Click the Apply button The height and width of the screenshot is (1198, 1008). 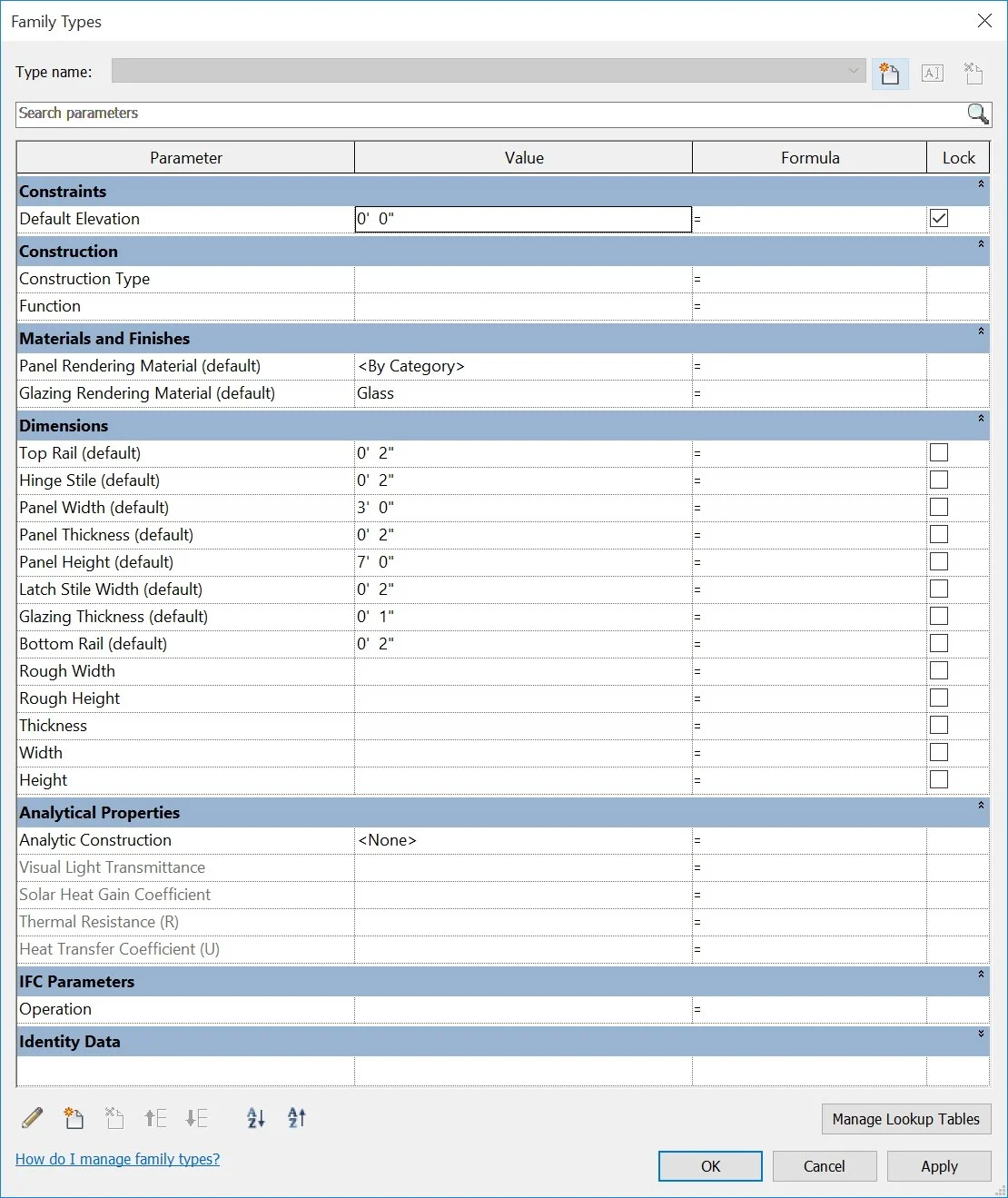[939, 1166]
